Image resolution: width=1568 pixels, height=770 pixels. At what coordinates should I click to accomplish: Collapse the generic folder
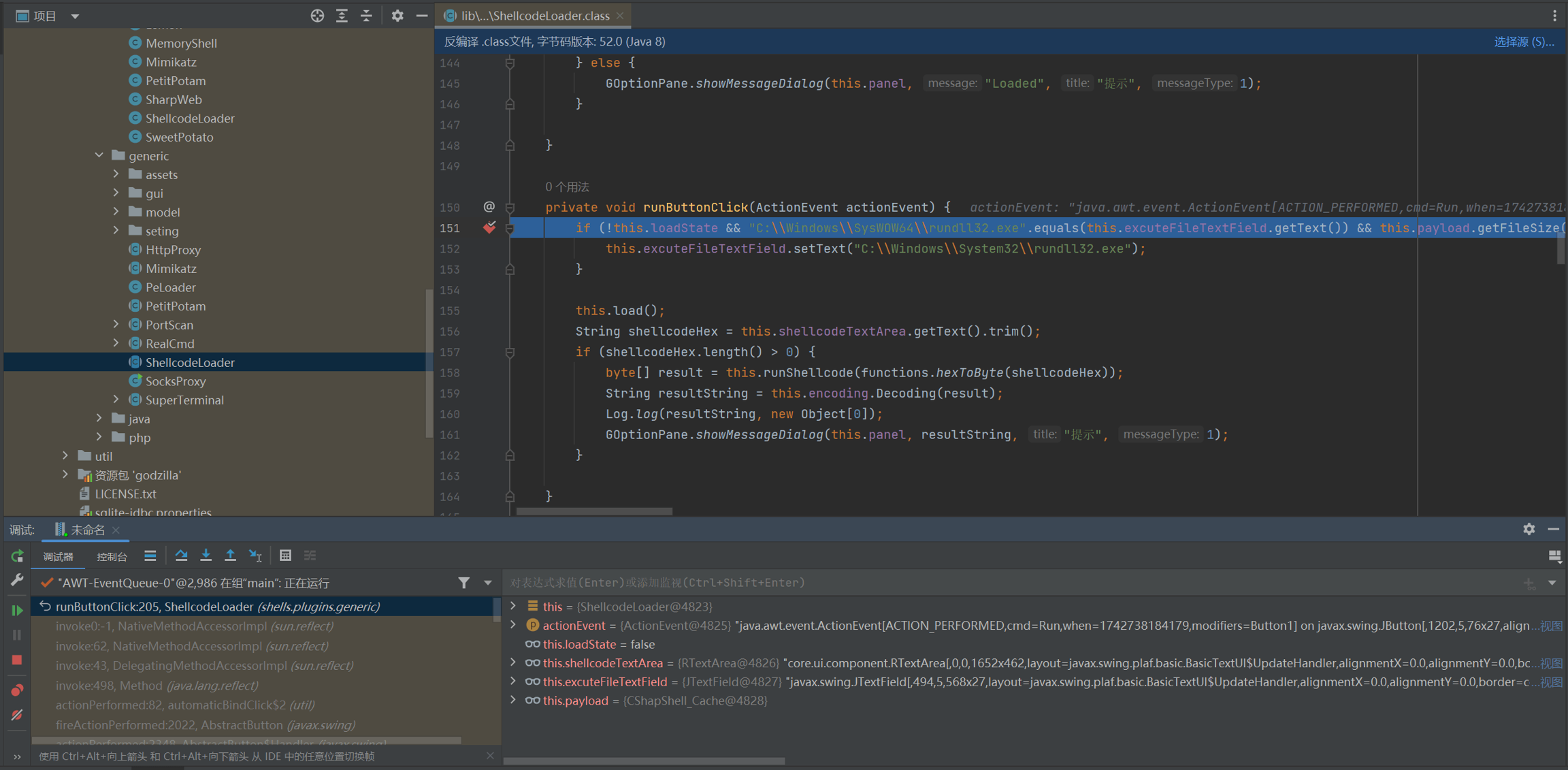[x=99, y=156]
